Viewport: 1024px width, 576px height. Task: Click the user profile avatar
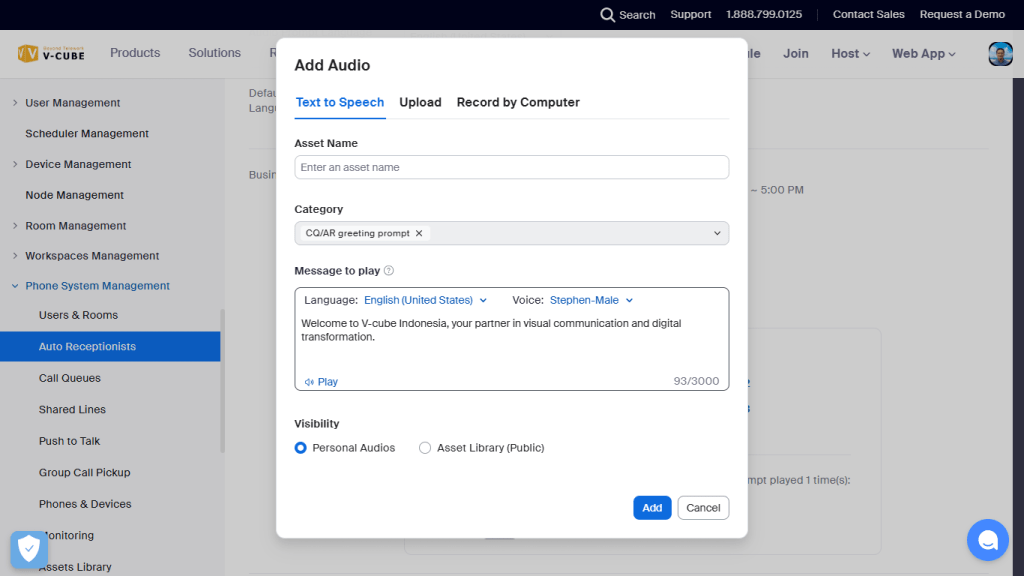tap(1000, 54)
